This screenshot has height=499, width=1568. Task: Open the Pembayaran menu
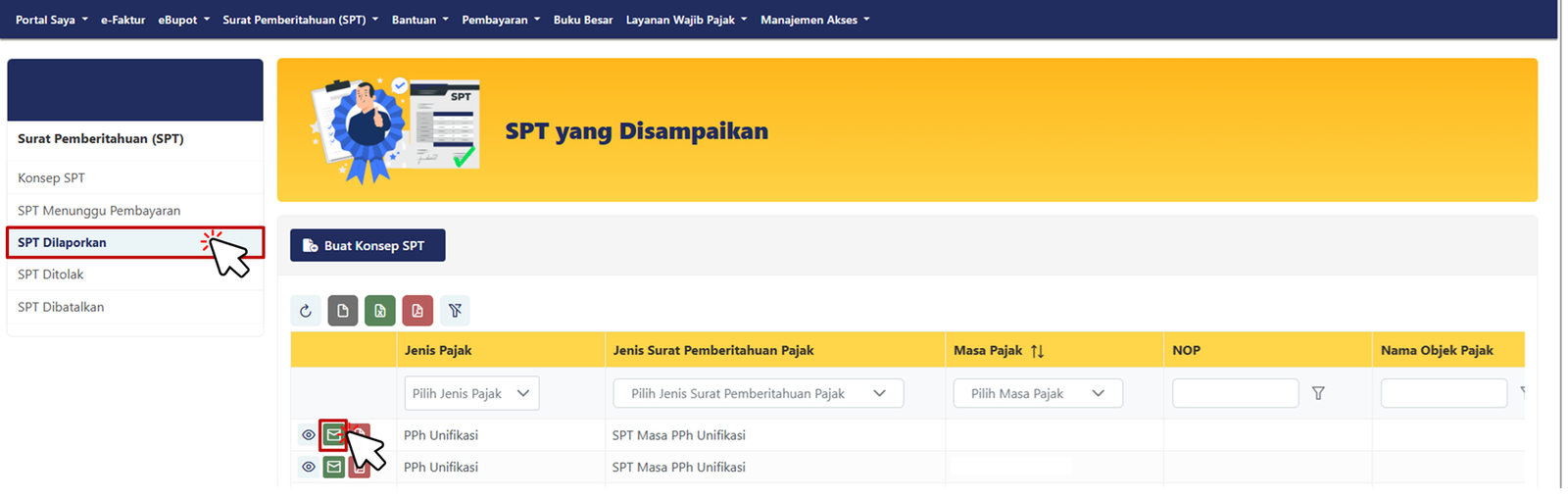pyautogui.click(x=500, y=20)
